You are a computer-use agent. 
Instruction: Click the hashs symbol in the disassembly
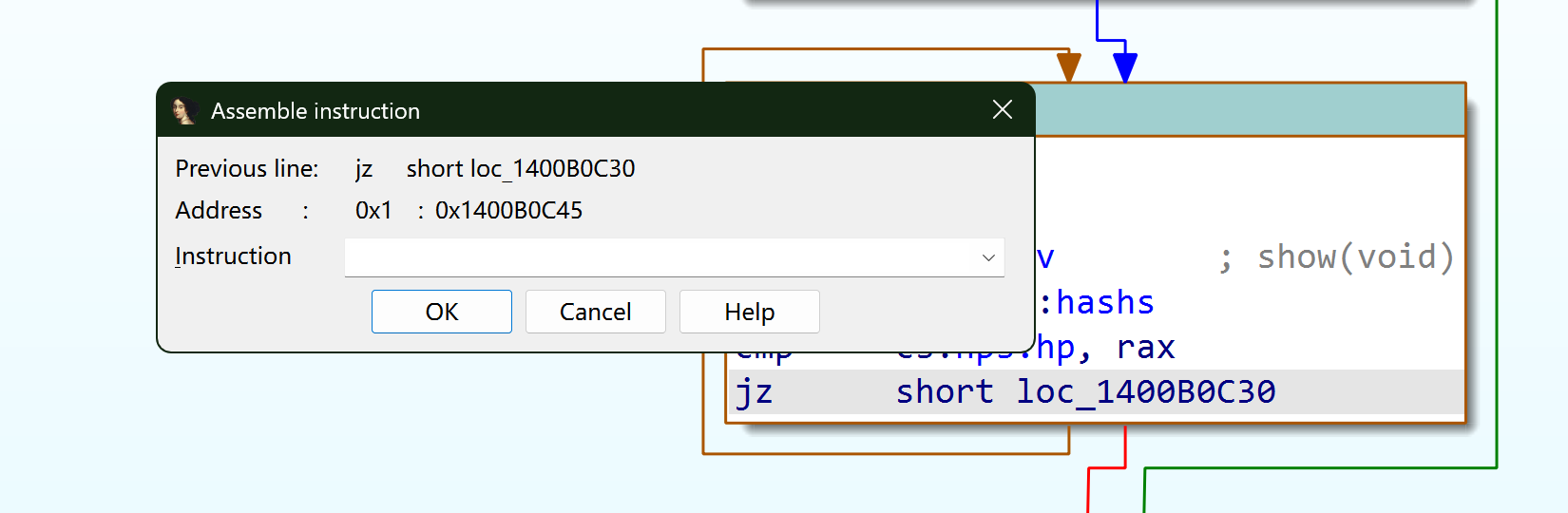tap(1104, 303)
